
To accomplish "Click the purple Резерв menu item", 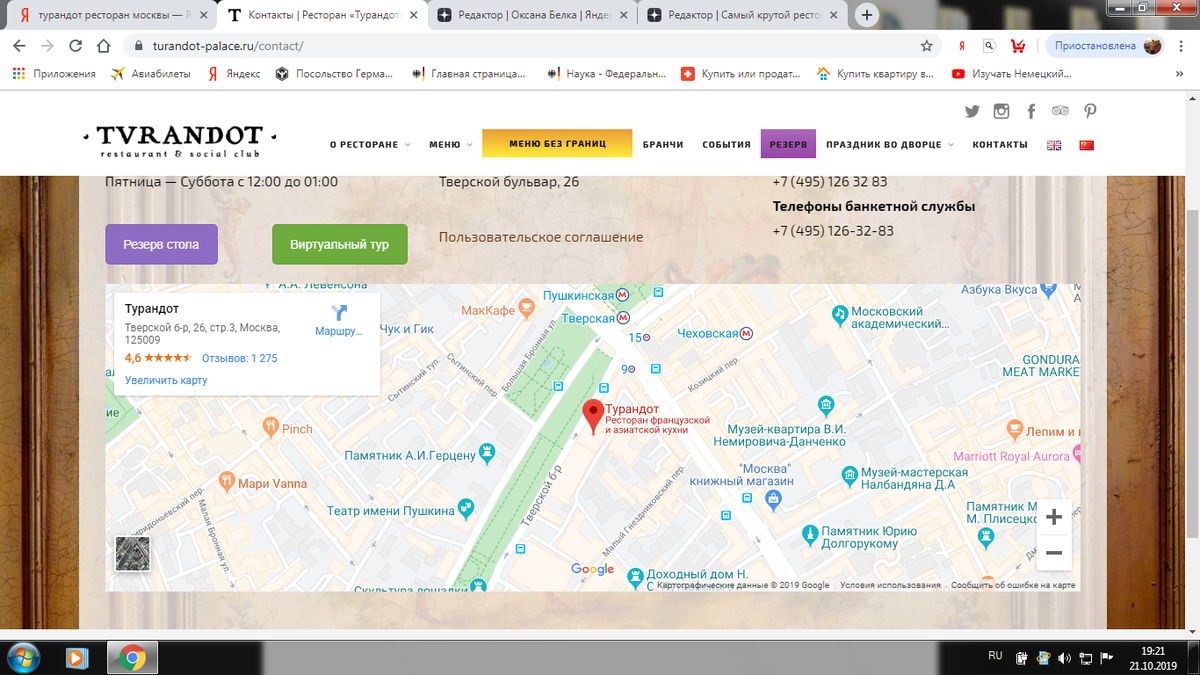I will [x=789, y=144].
